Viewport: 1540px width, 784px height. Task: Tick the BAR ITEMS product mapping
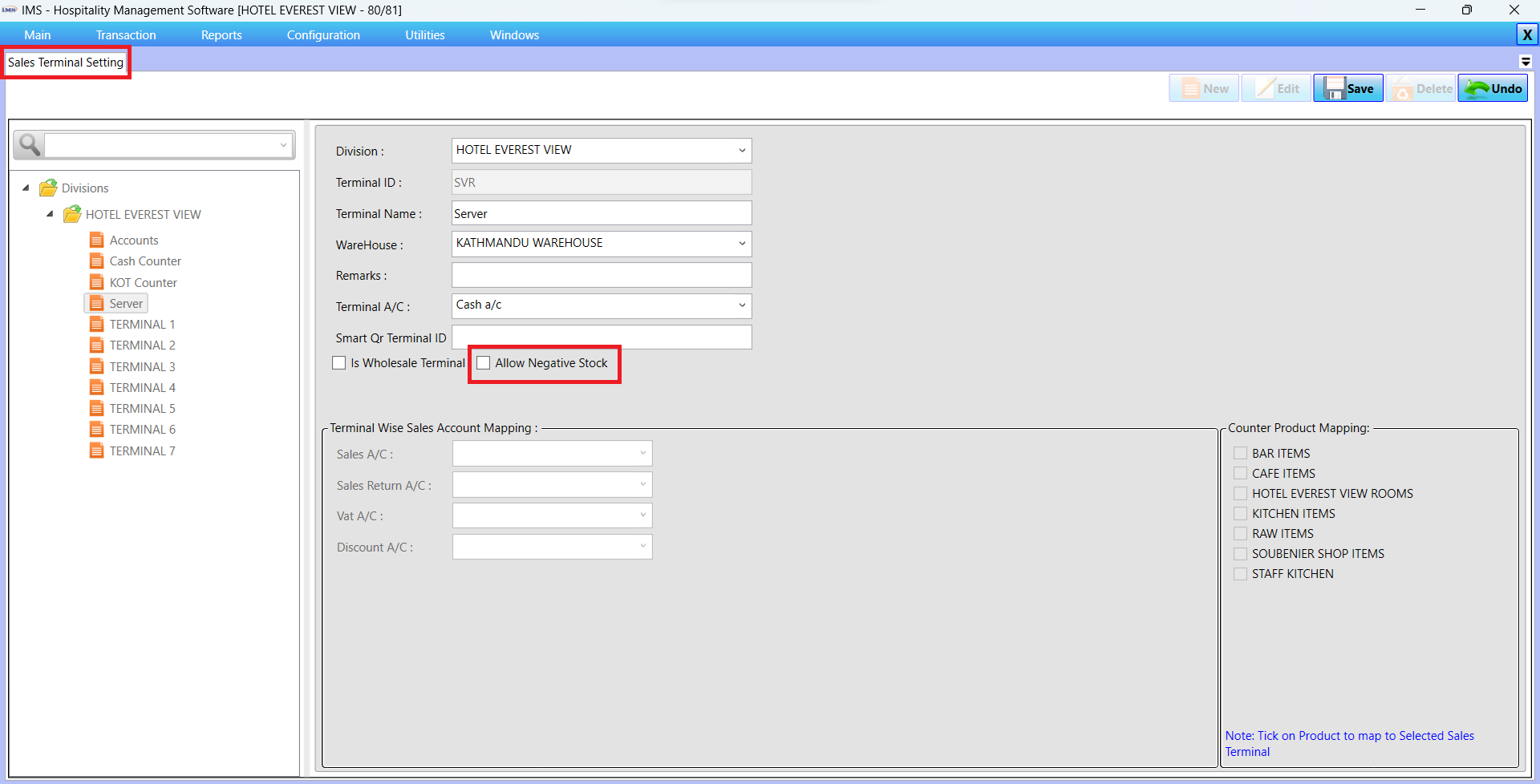pos(1241,453)
